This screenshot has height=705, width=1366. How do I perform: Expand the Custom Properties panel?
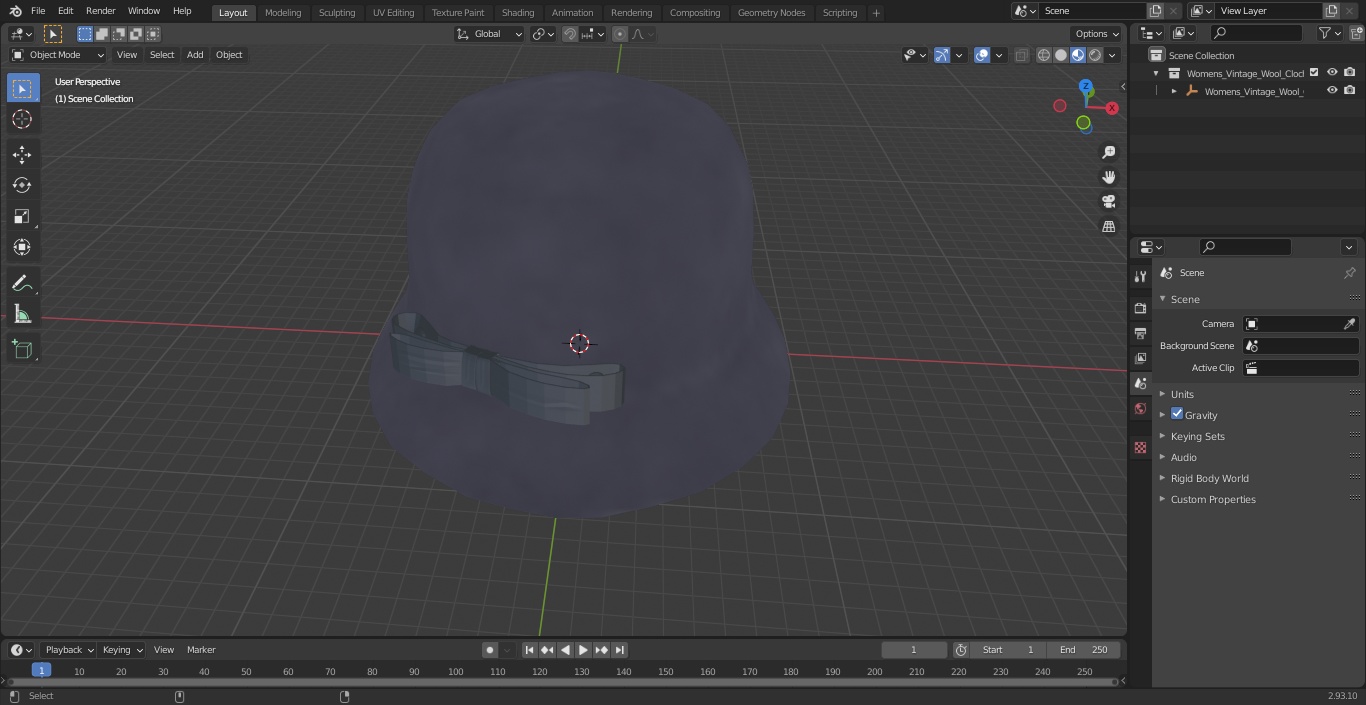click(x=1212, y=499)
